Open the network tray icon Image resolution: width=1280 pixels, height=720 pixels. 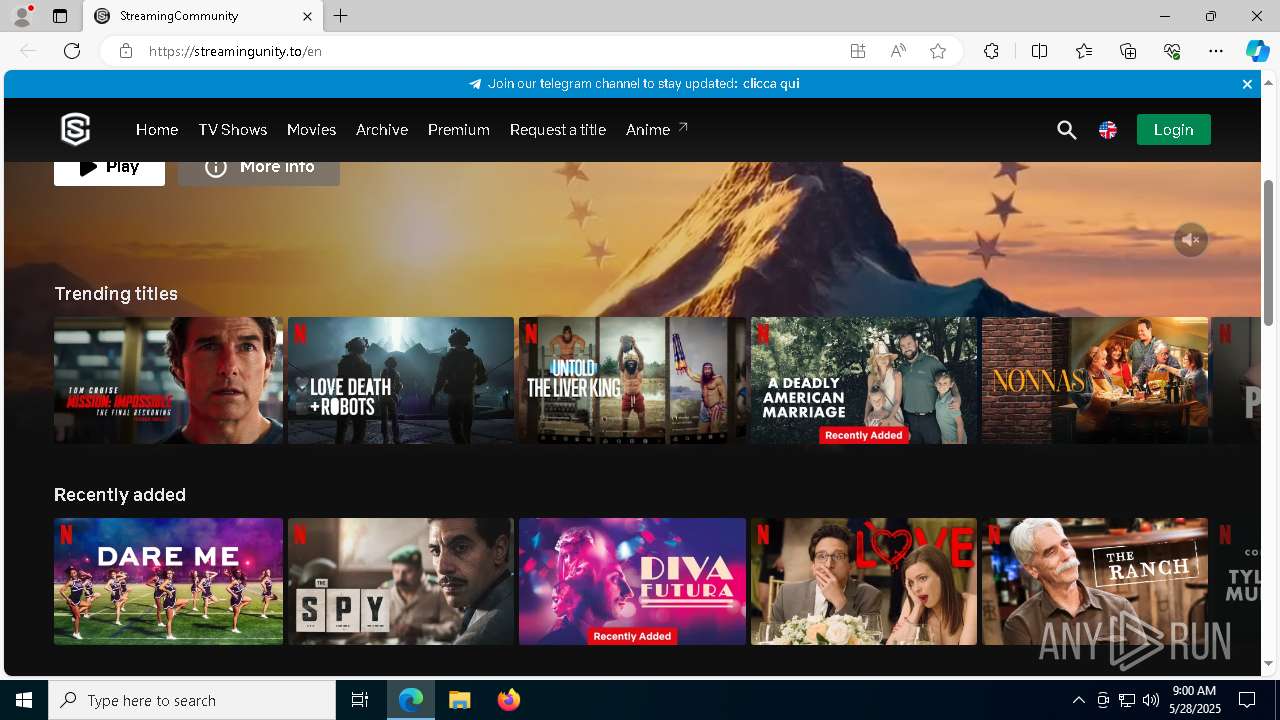[1126, 700]
